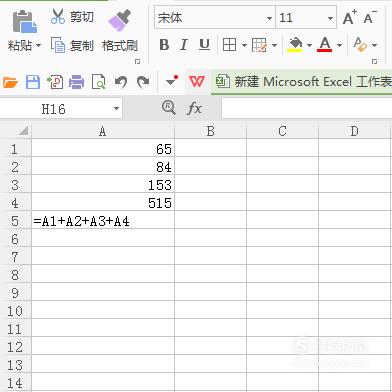Expand the quick access toolbar customize arrow
392x392 pixels.
point(171,81)
